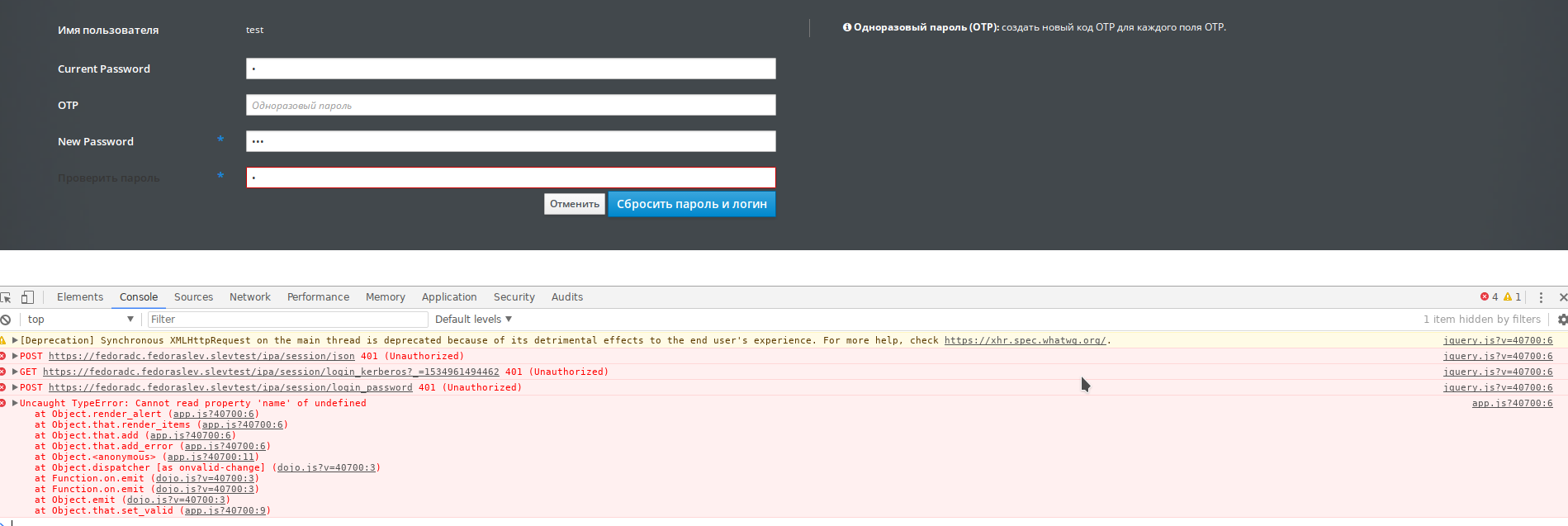The width and height of the screenshot is (1568, 526).
Task: Click the red error count badge
Action: tap(1489, 297)
